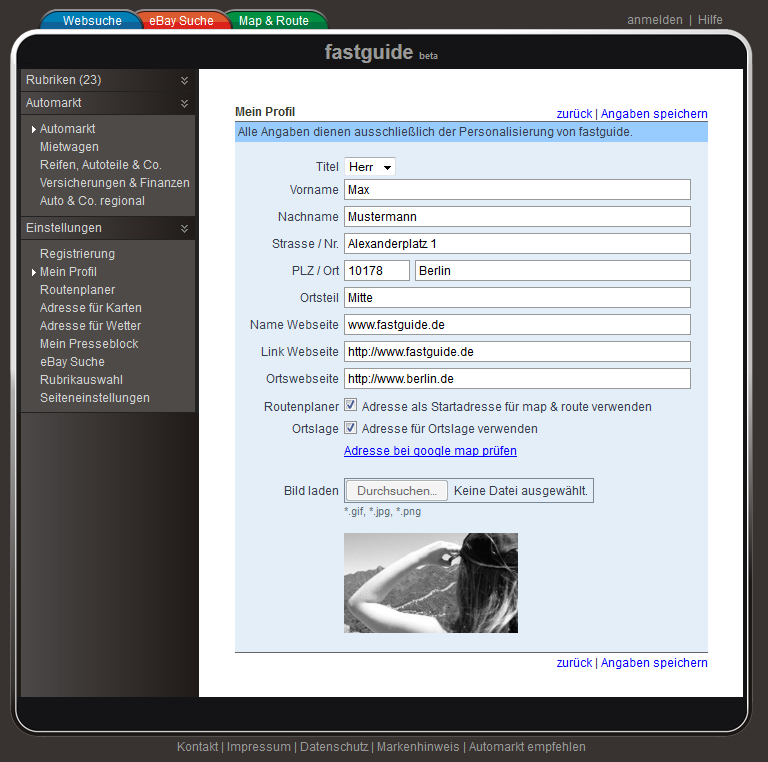Open Seiteneinstellungen setting
Screen dimensions: 768x762
(x=95, y=398)
